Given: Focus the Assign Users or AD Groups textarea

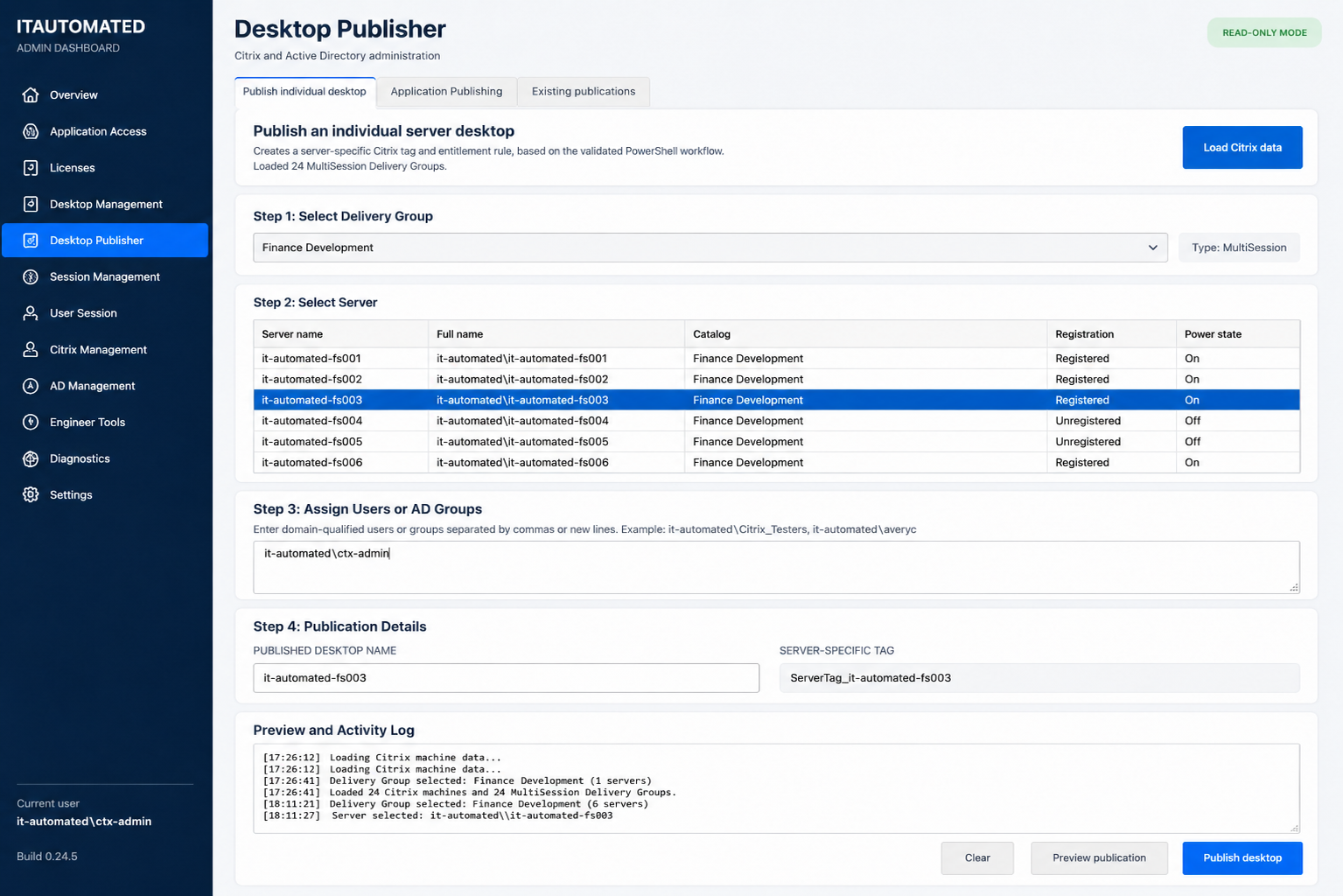Looking at the screenshot, I should [776, 567].
